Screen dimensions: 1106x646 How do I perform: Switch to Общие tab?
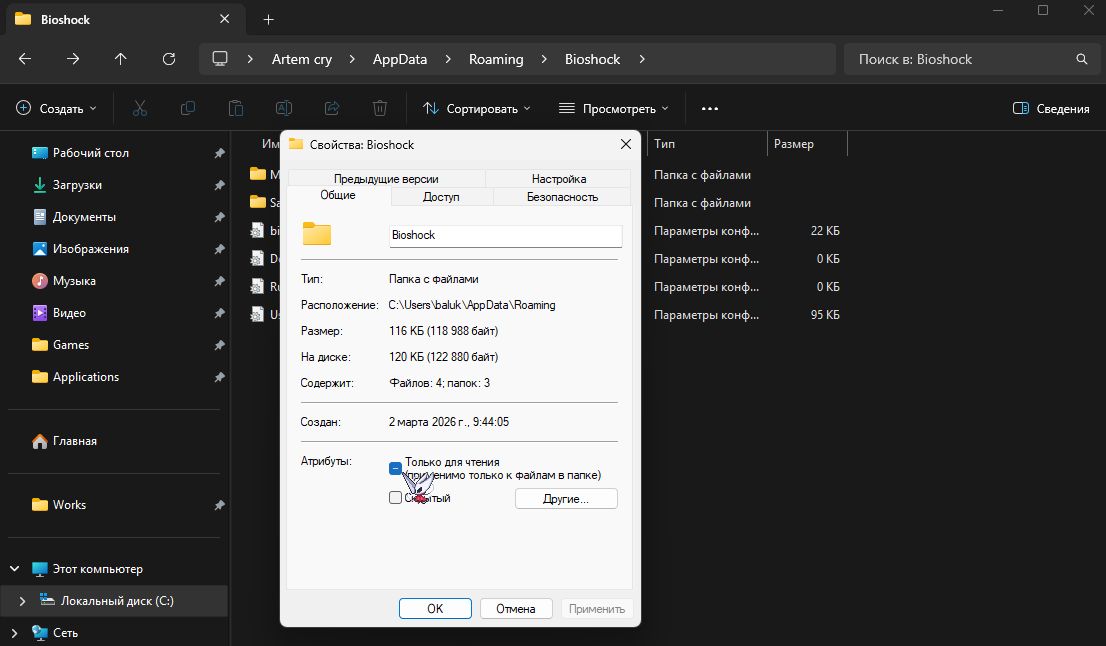click(x=338, y=195)
